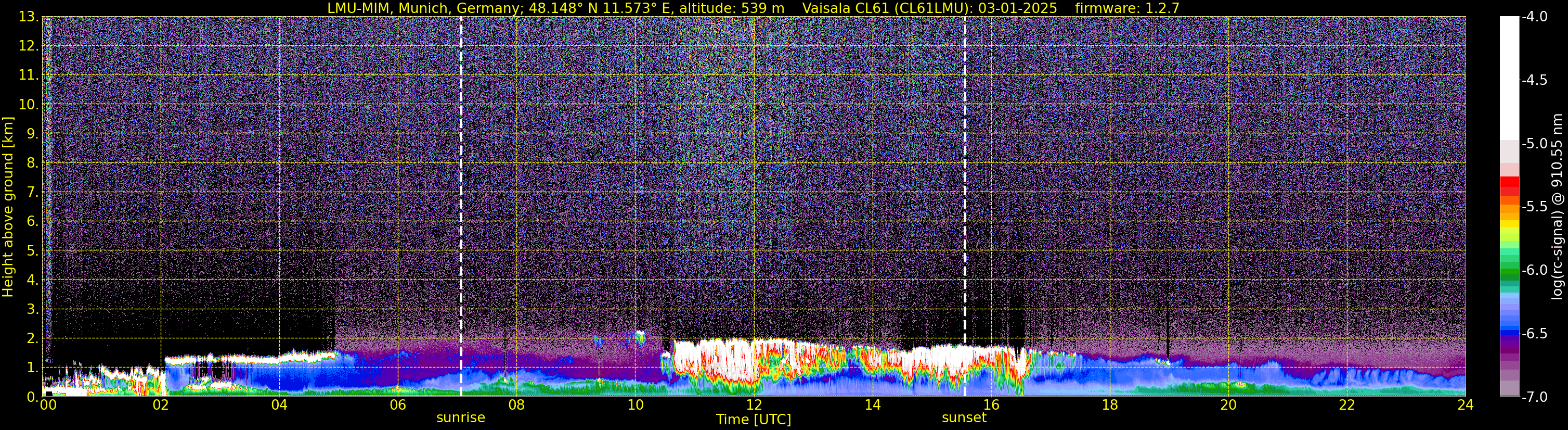Click the plot title starting 'LMU-MIM, Munich, Germany'
The height and width of the screenshot is (430, 1568).
click(556, 8)
